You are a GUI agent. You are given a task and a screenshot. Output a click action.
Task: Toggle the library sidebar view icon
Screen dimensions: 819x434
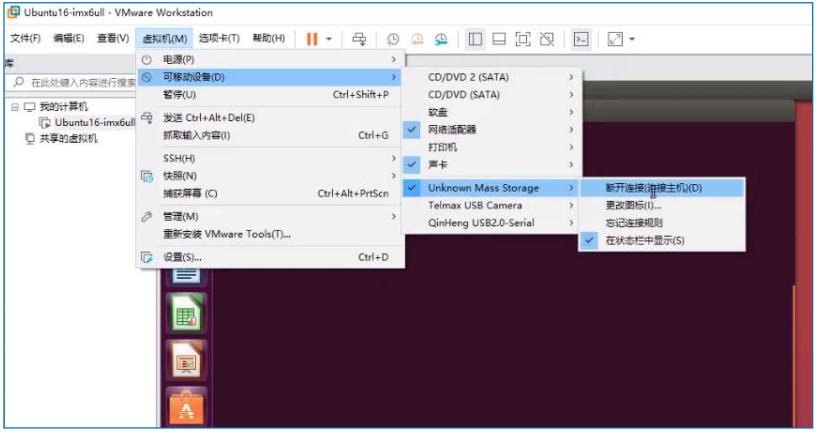pos(475,39)
